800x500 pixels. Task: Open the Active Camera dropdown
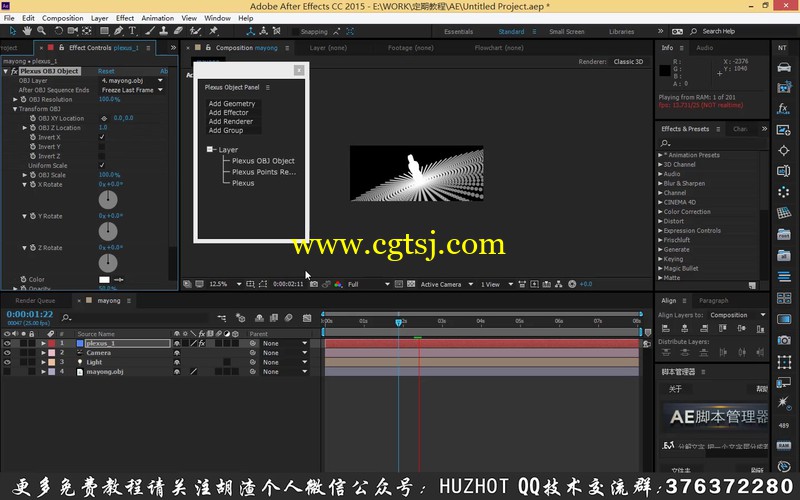pos(446,284)
